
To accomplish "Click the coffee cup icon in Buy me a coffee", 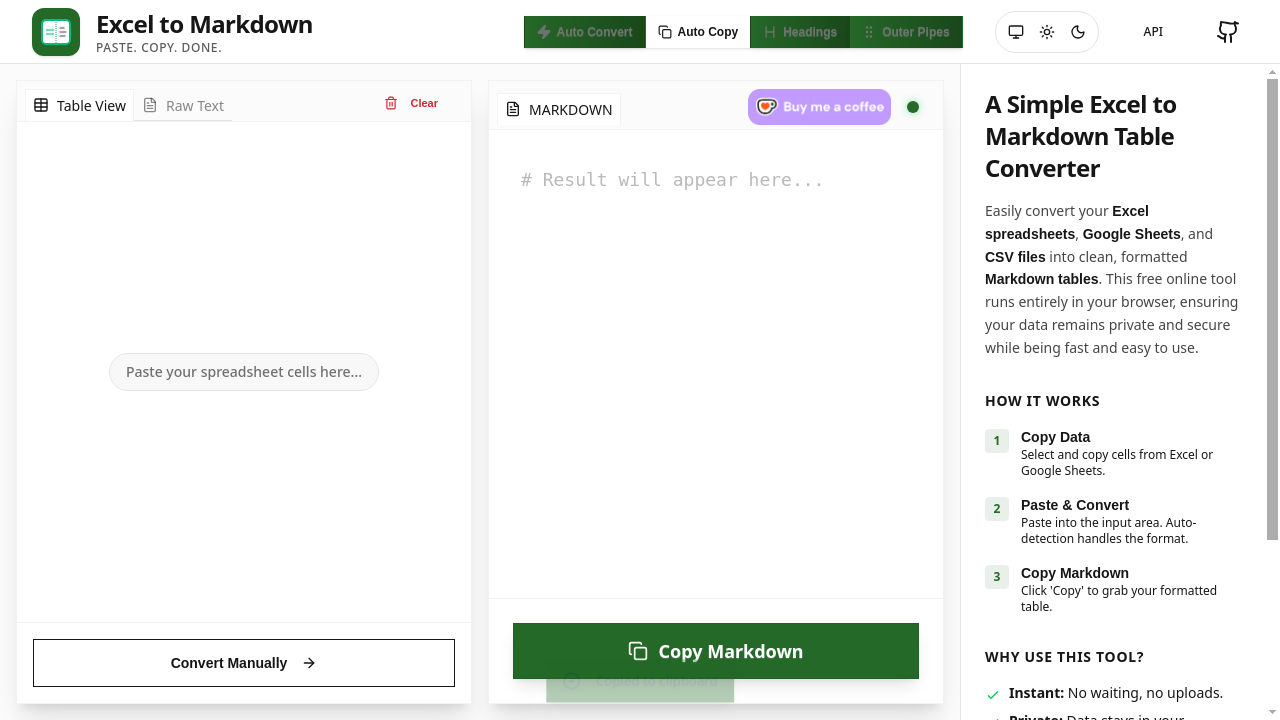I will coord(765,106).
